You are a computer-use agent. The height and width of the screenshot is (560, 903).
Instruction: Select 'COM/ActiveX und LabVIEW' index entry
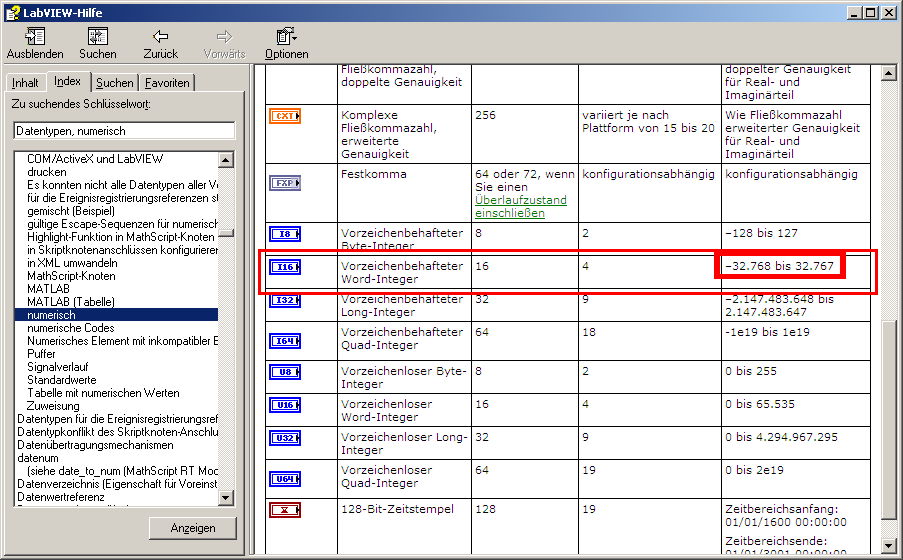[95, 159]
